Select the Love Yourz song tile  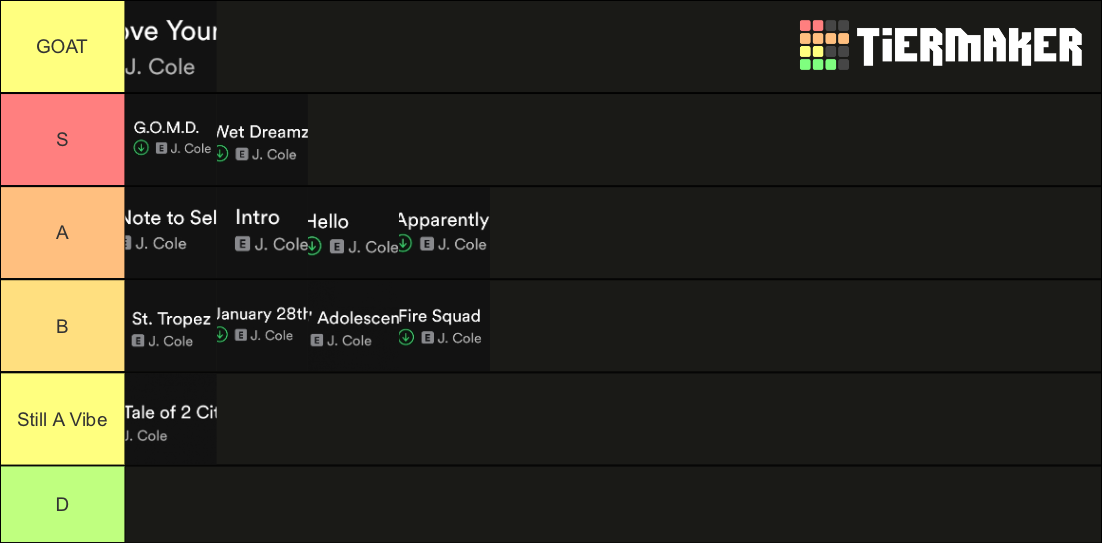(171, 46)
